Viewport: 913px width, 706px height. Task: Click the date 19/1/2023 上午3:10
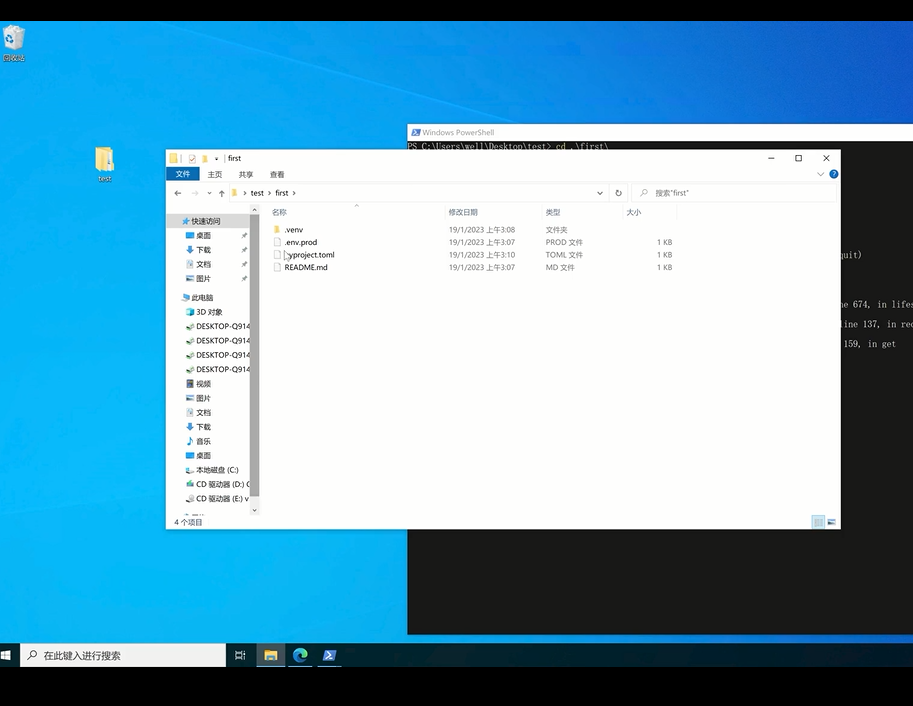pos(482,255)
